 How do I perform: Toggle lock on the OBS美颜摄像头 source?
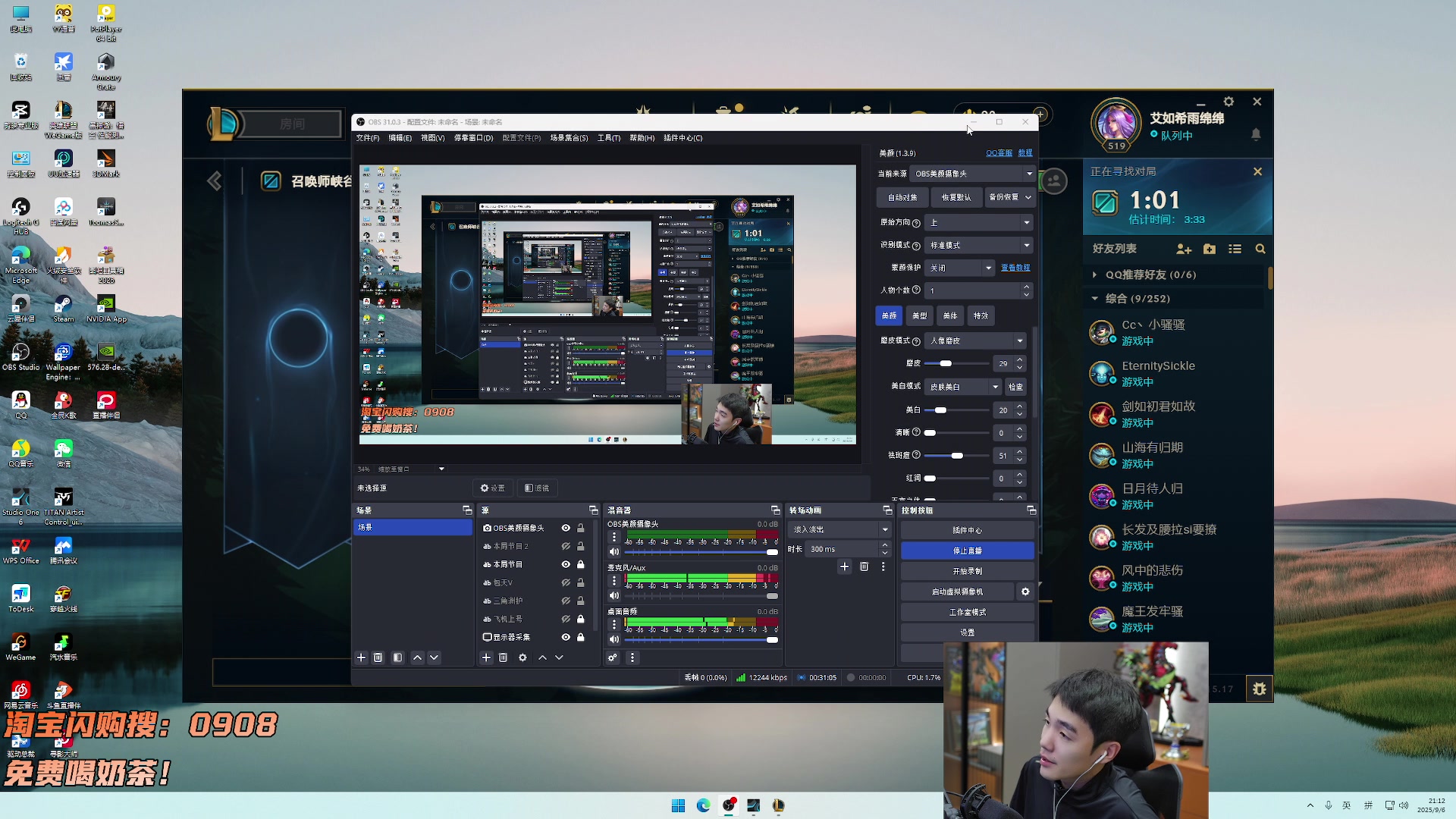click(581, 528)
